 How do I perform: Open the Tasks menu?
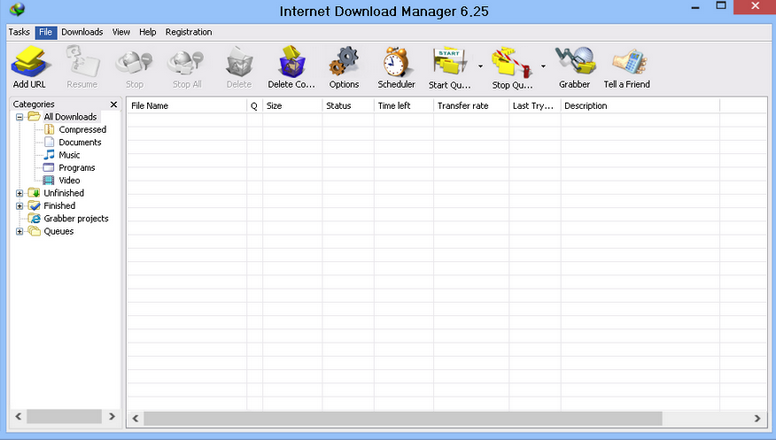19,32
